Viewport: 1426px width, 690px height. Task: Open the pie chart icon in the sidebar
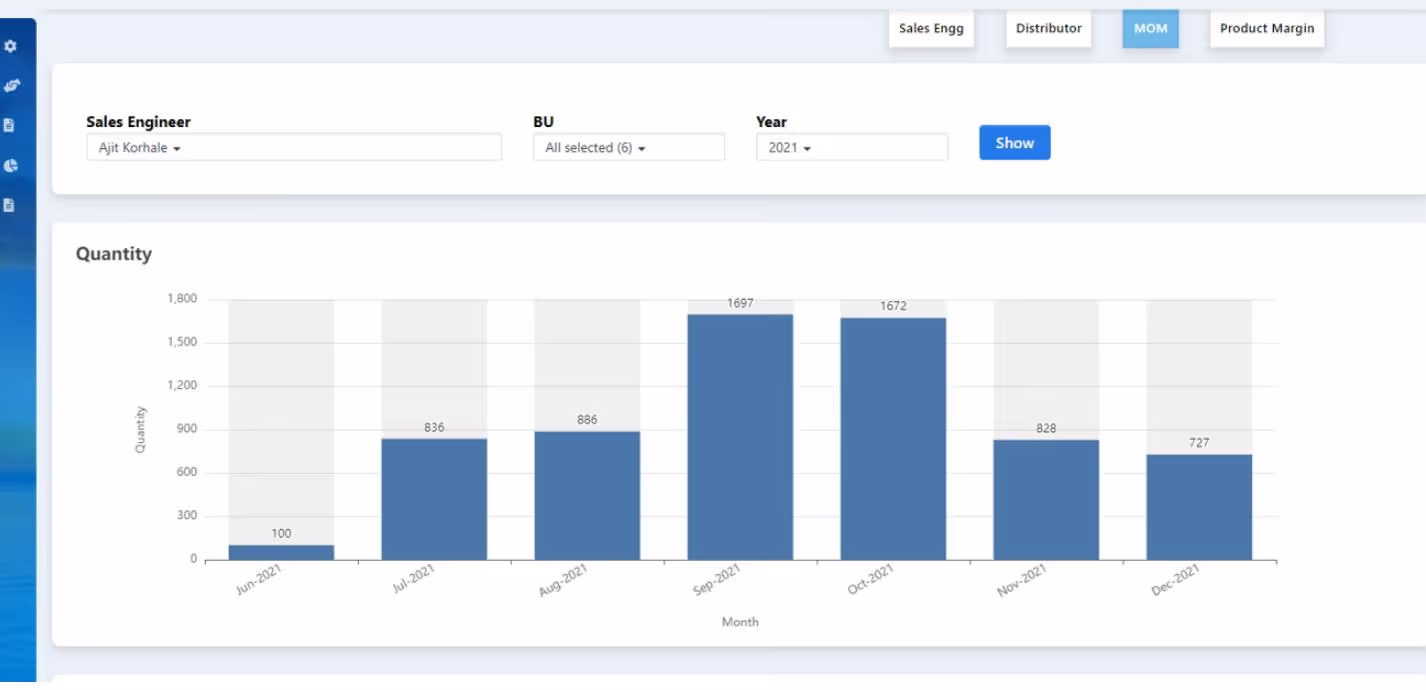(10, 166)
